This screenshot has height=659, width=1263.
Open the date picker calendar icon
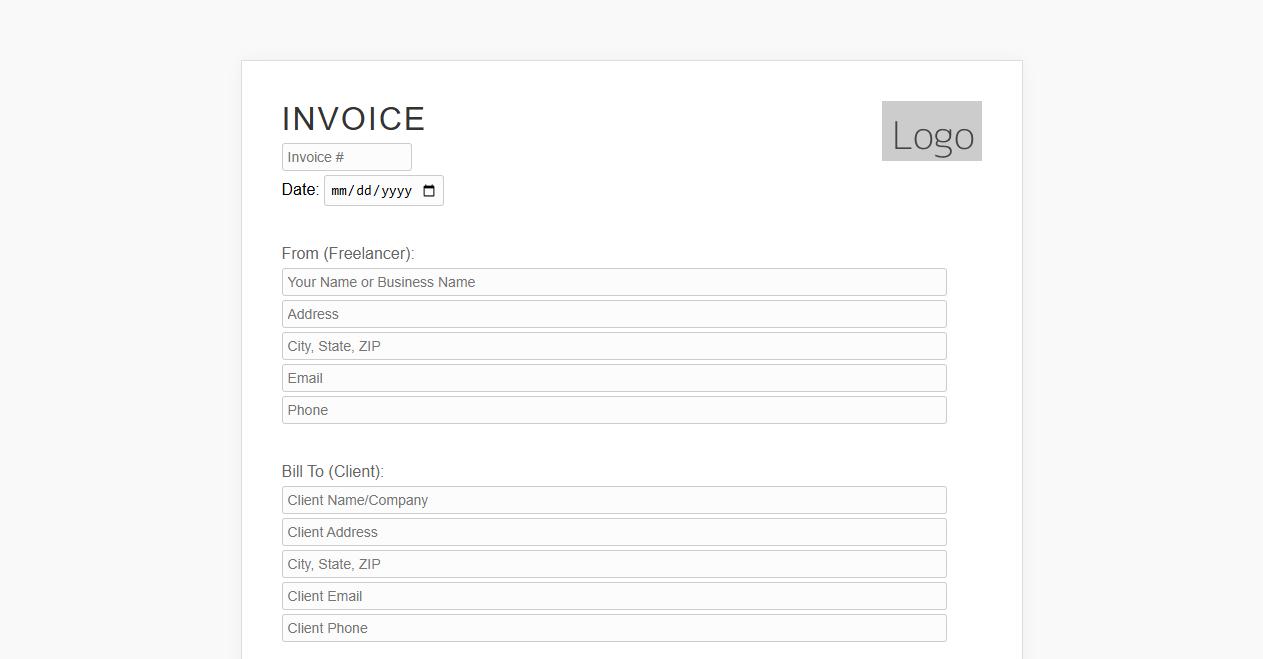(430, 190)
